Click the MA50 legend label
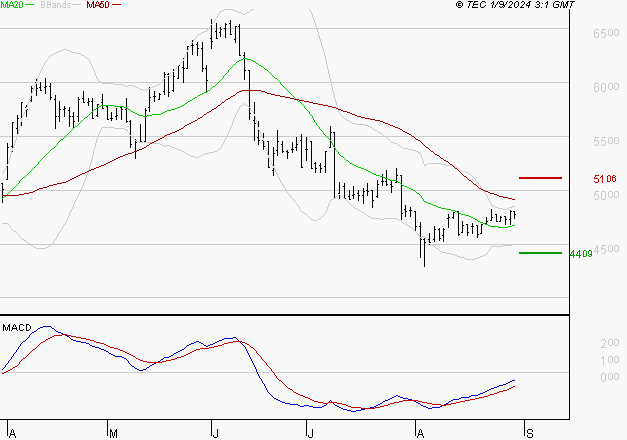This screenshot has width=627, height=440. point(98,5)
